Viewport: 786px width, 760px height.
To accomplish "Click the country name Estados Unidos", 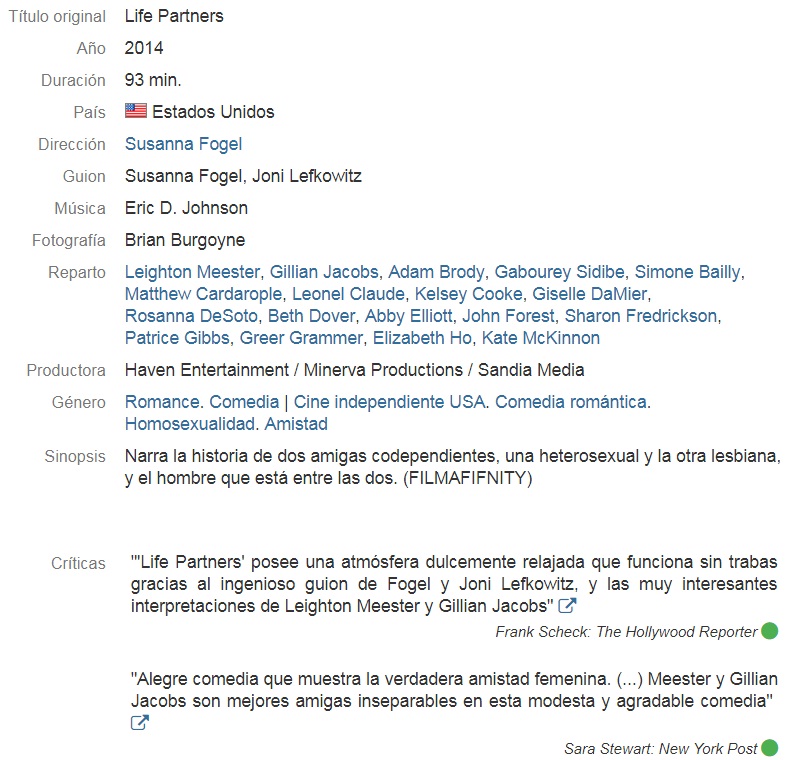I will (213, 111).
